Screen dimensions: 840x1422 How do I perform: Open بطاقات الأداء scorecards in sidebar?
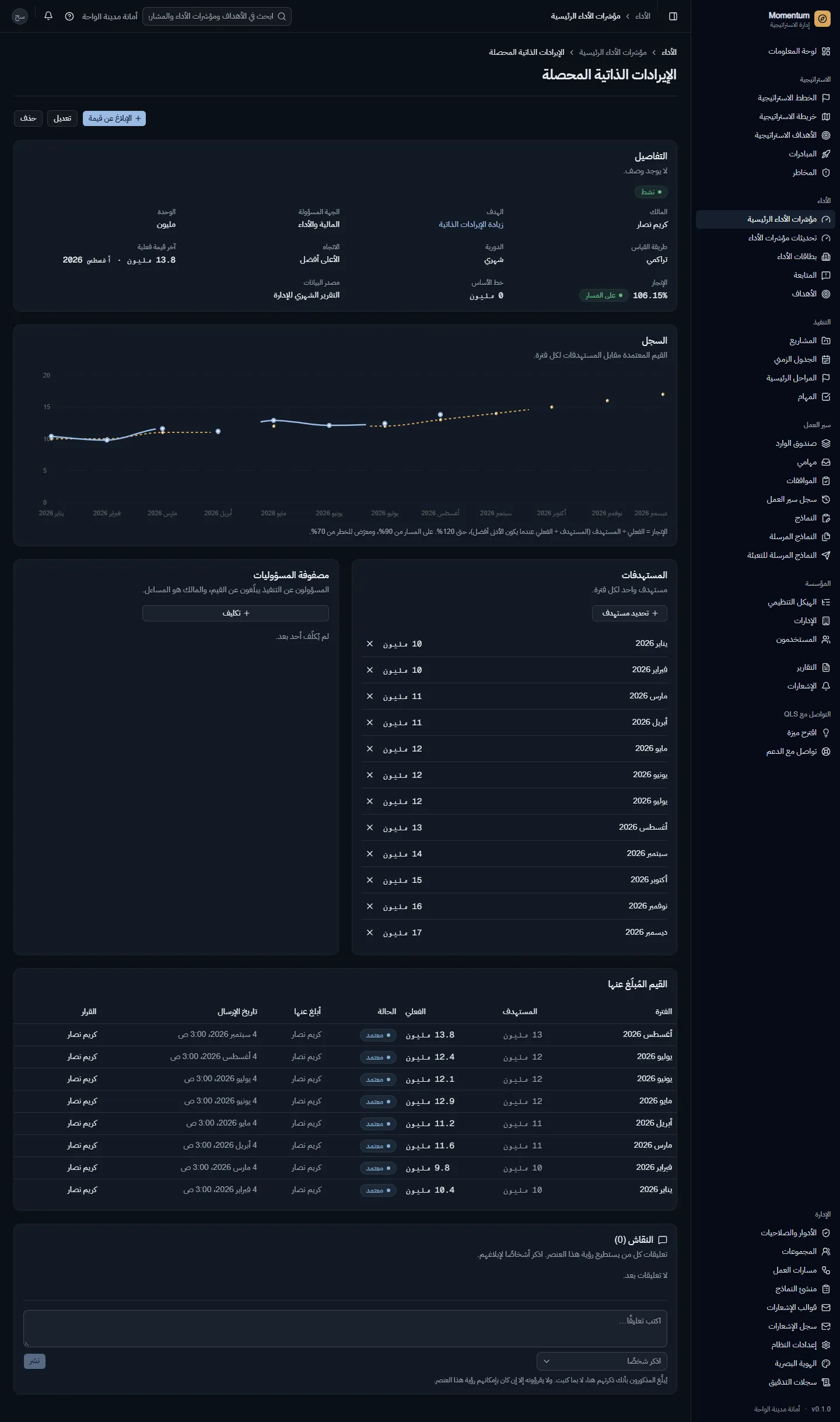[765, 257]
